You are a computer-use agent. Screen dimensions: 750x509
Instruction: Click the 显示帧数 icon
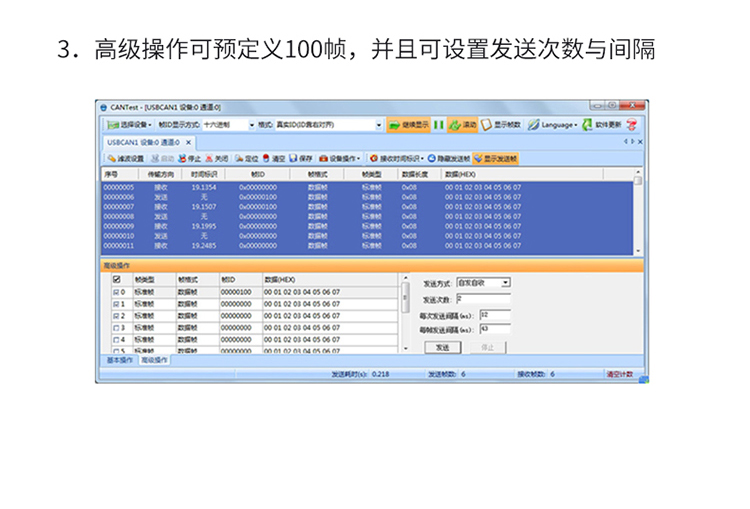coord(486,125)
